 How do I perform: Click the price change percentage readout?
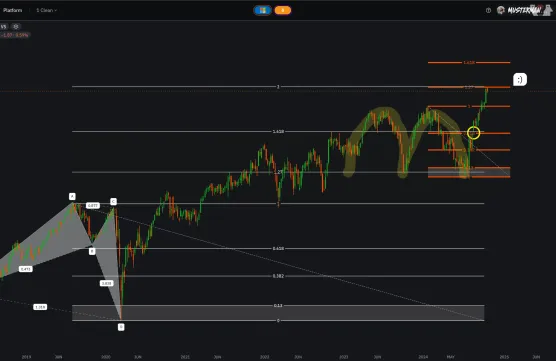[x=15, y=35]
